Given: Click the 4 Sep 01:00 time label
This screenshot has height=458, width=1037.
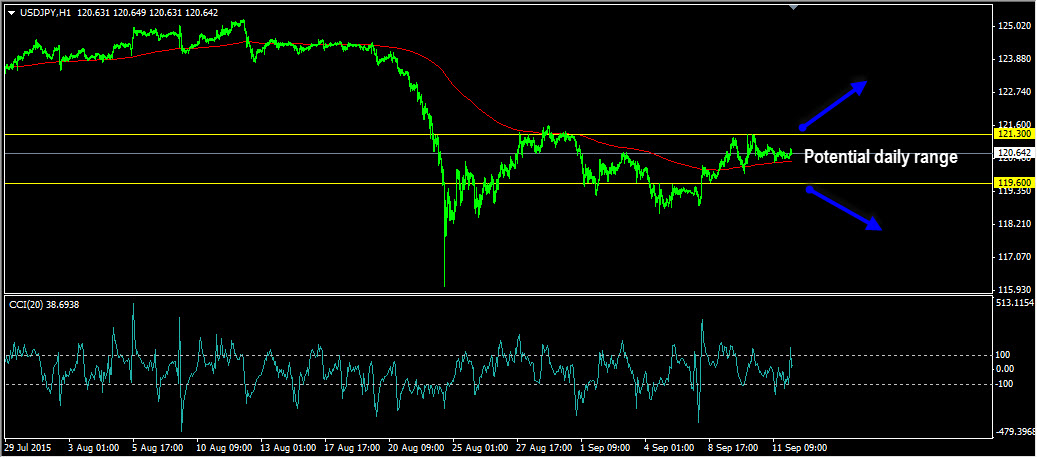Looking at the screenshot, I should click(671, 447).
